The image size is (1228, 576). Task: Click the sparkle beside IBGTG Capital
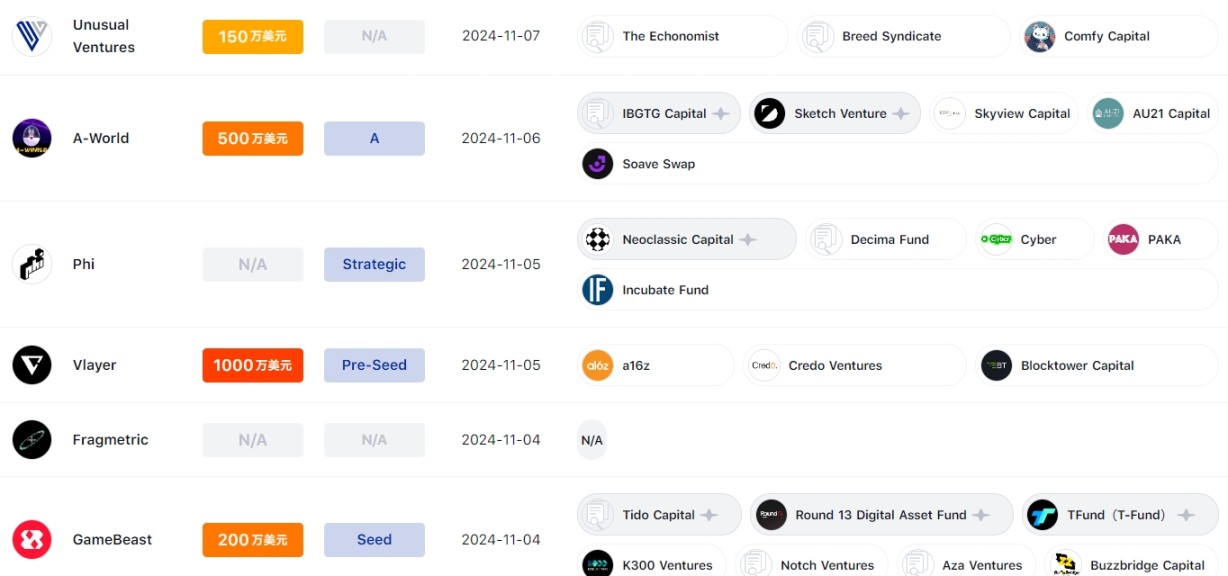click(x=721, y=114)
